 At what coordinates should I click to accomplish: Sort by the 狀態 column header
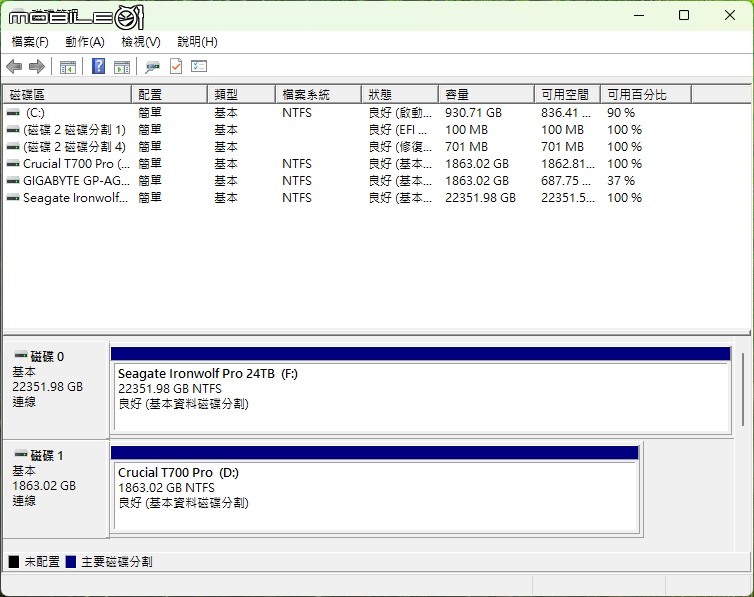tap(400, 95)
